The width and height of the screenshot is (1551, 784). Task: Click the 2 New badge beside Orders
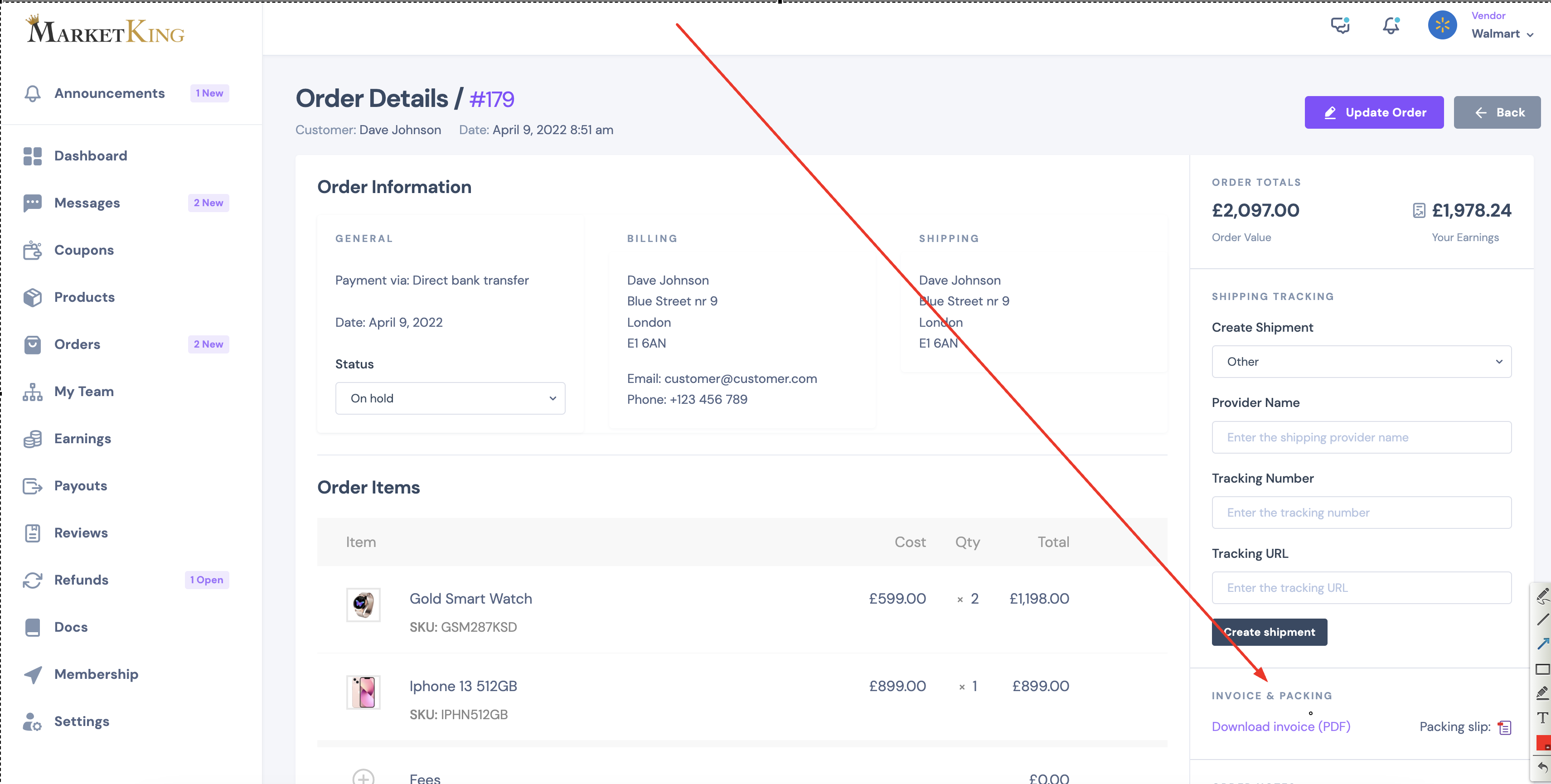tap(208, 344)
